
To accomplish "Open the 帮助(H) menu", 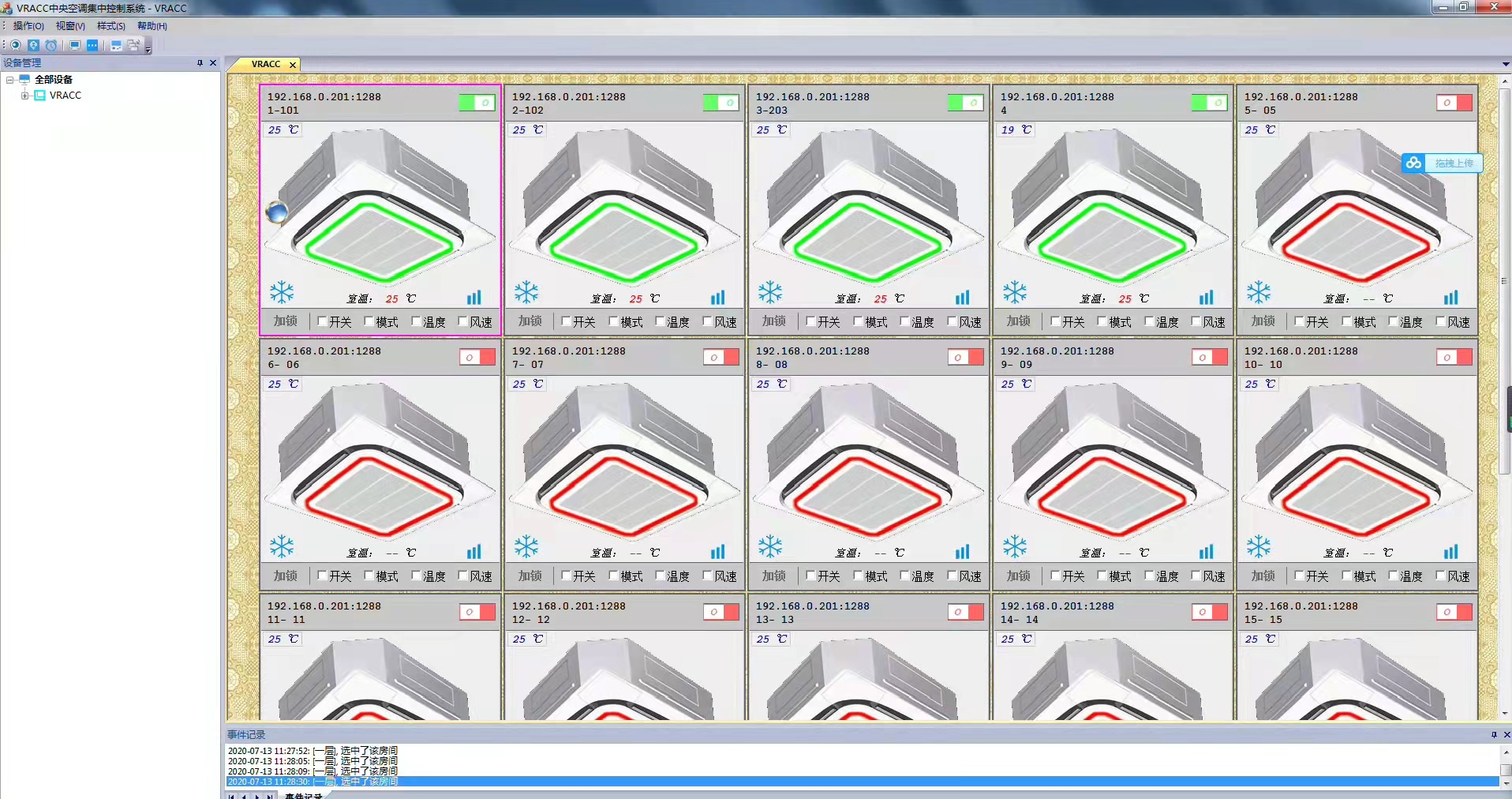I will [x=152, y=26].
